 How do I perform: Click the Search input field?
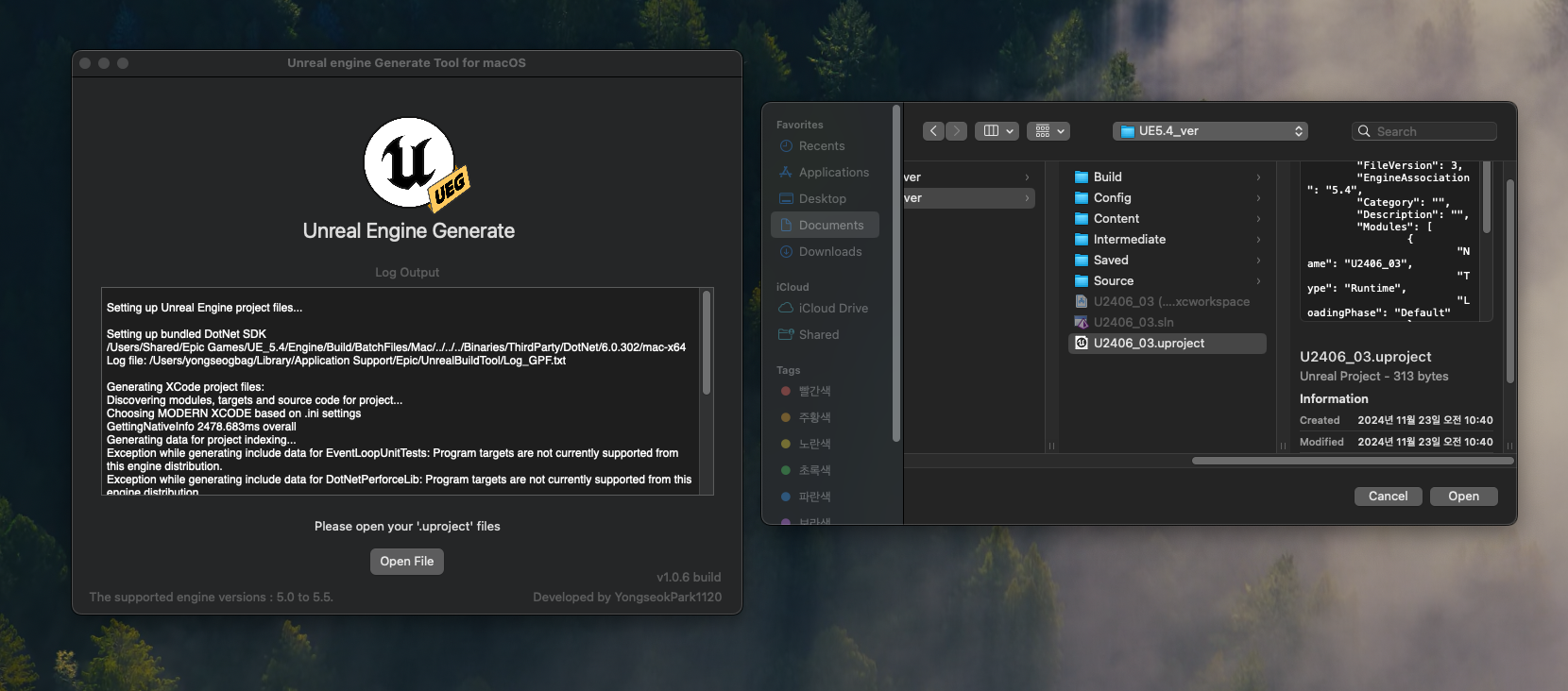[x=1424, y=131]
